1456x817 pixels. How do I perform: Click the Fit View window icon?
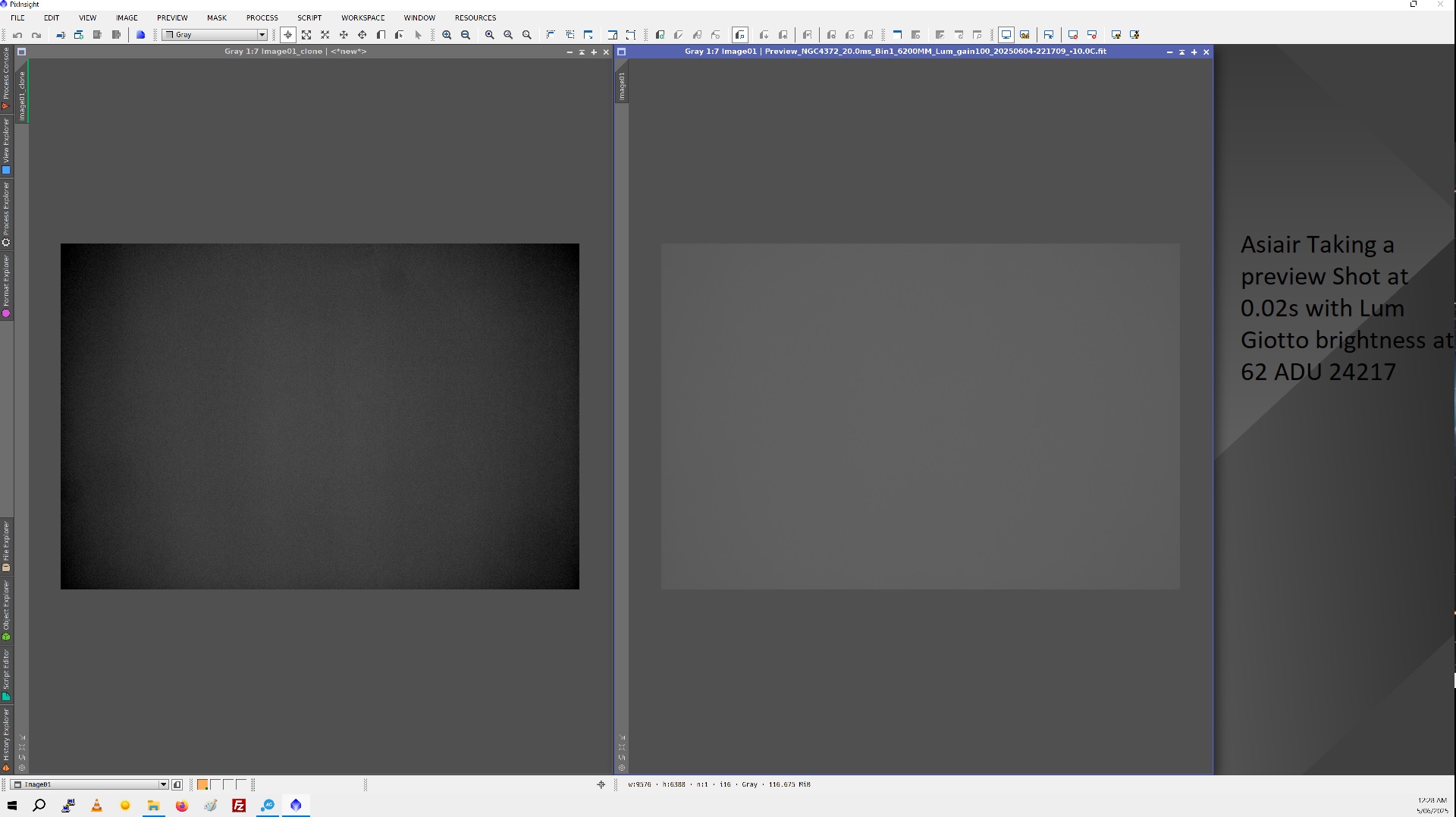pos(551,35)
